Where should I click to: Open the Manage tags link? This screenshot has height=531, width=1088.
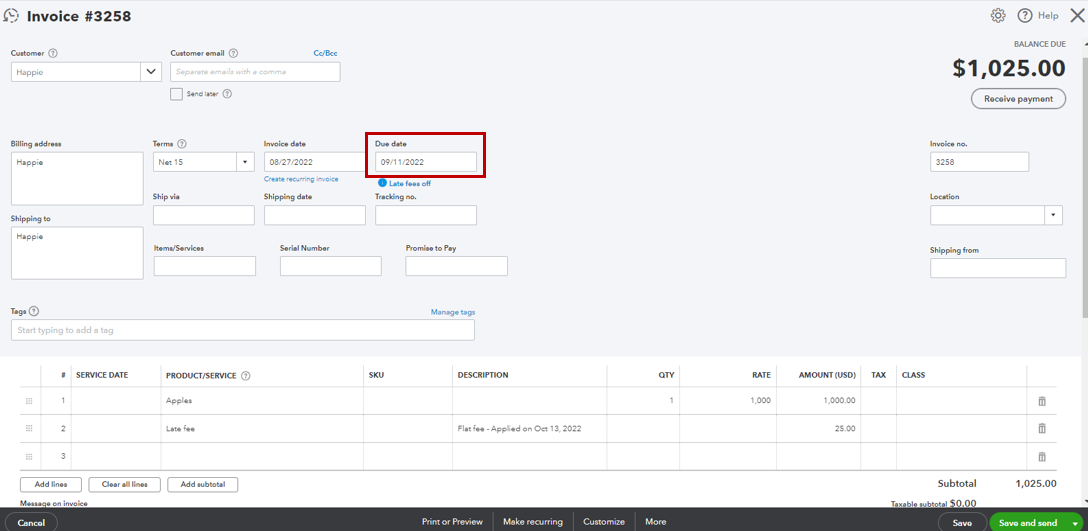452,312
